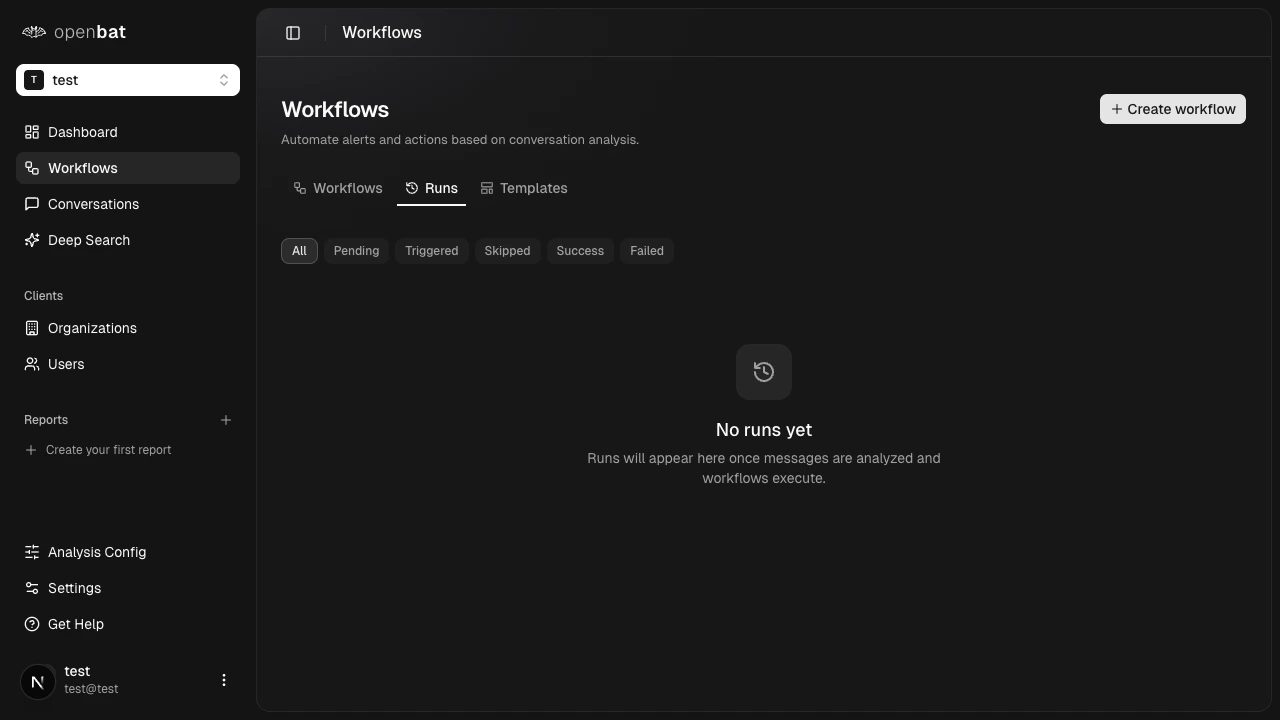The height and width of the screenshot is (720, 1280).
Task: Click the Create workflow button
Action: coord(1172,109)
